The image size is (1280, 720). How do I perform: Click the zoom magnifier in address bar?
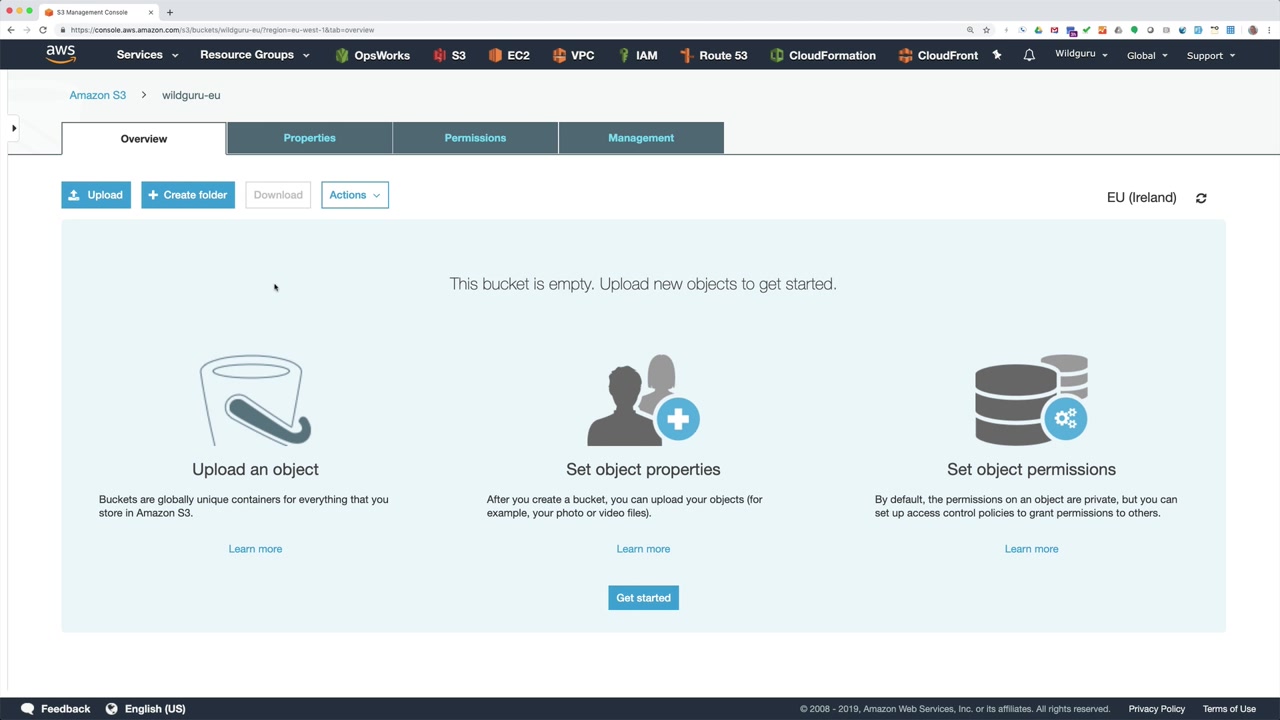[x=970, y=30]
